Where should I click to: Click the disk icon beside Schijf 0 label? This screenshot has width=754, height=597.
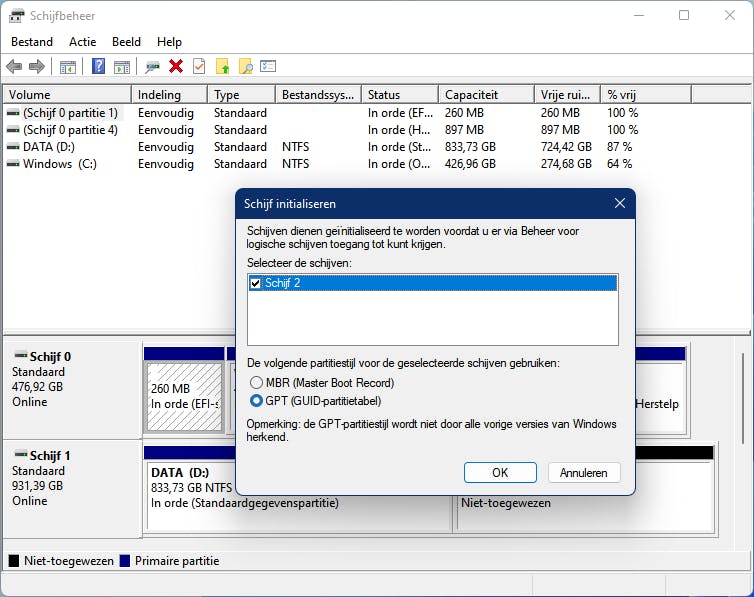(21, 355)
